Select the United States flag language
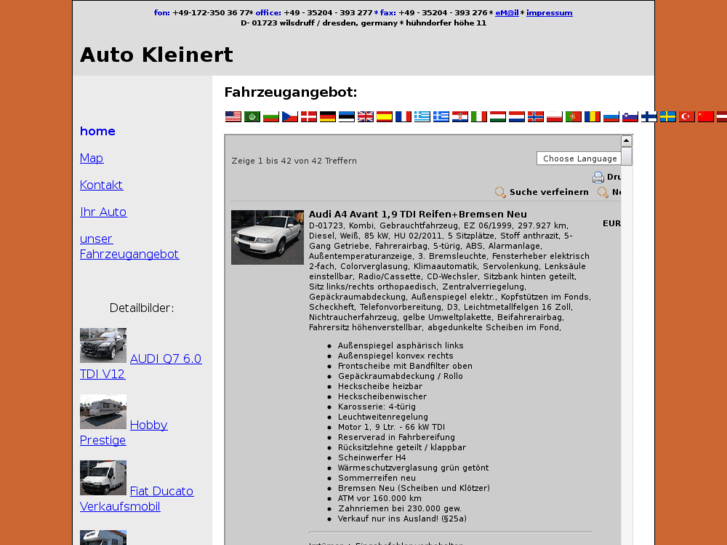This screenshot has height=545, width=727. 233,116
